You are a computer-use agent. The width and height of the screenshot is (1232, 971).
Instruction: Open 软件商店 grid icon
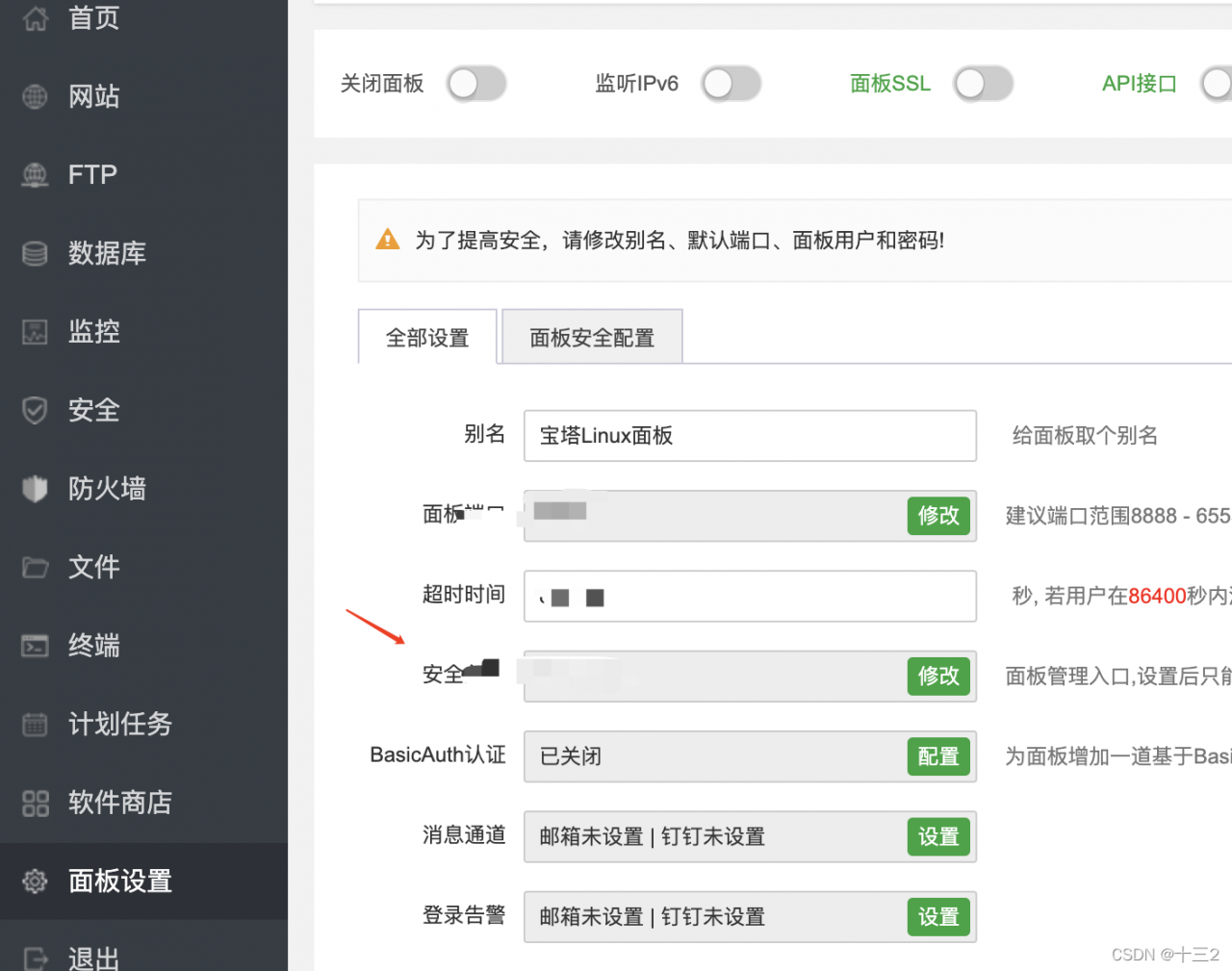tap(35, 803)
